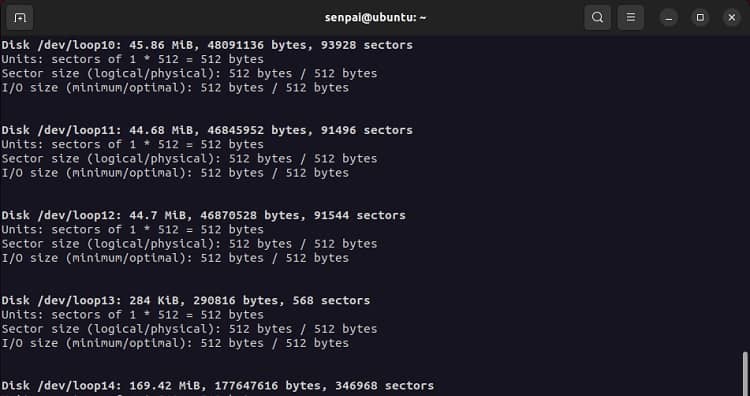Viewport: 750px width, 396px height.
Task: Close the terminal window
Action: click(732, 18)
